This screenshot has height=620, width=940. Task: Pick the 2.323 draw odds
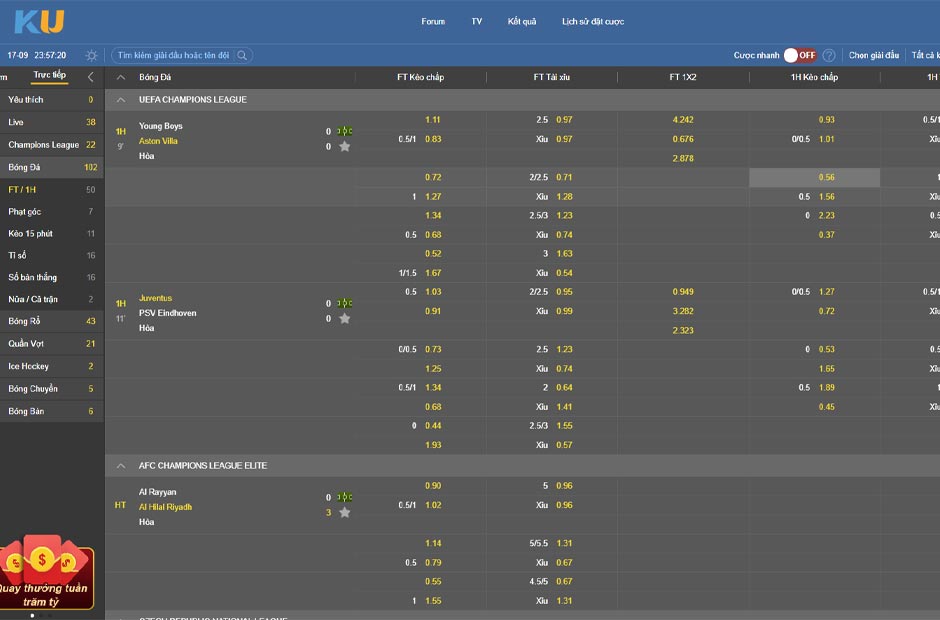tap(683, 330)
